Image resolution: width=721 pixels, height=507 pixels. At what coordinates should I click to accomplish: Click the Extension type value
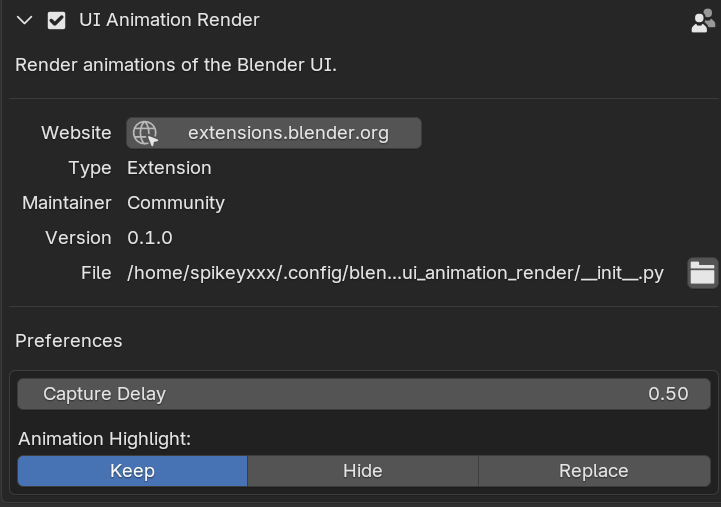pyautogui.click(x=169, y=168)
